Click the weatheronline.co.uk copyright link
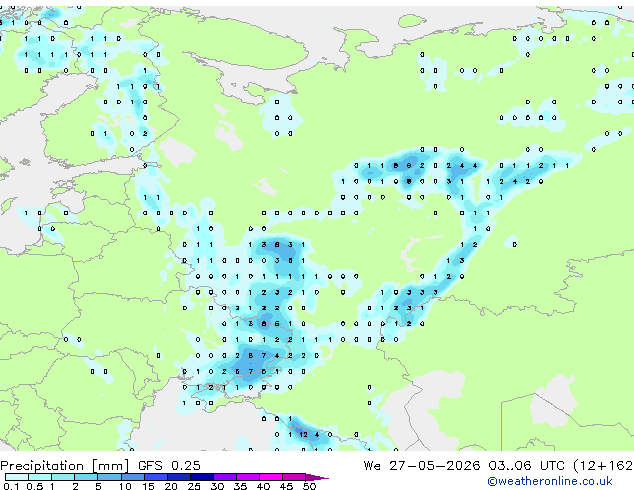 pyautogui.click(x=550, y=481)
